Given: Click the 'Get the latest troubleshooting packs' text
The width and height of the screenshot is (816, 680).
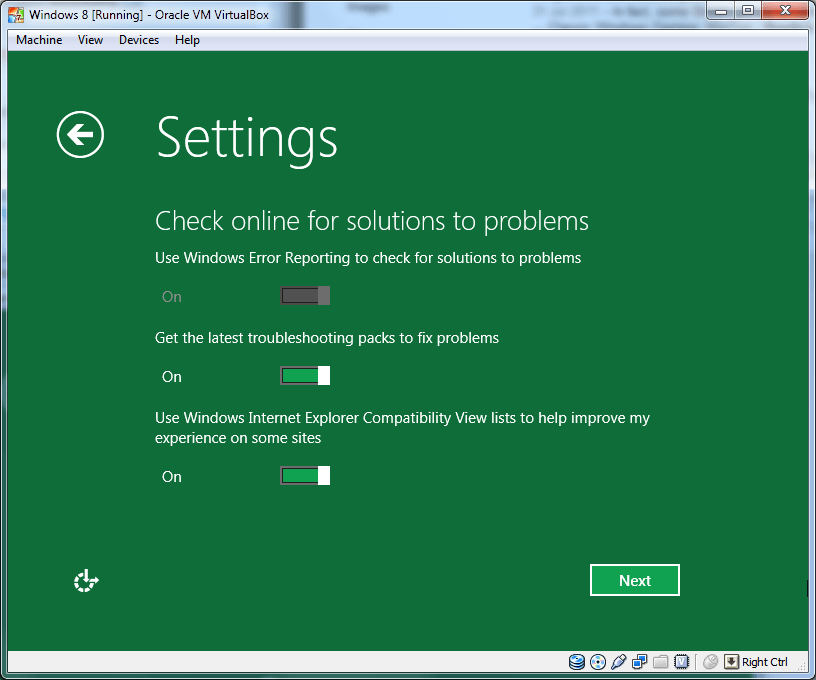Looking at the screenshot, I should tap(327, 338).
